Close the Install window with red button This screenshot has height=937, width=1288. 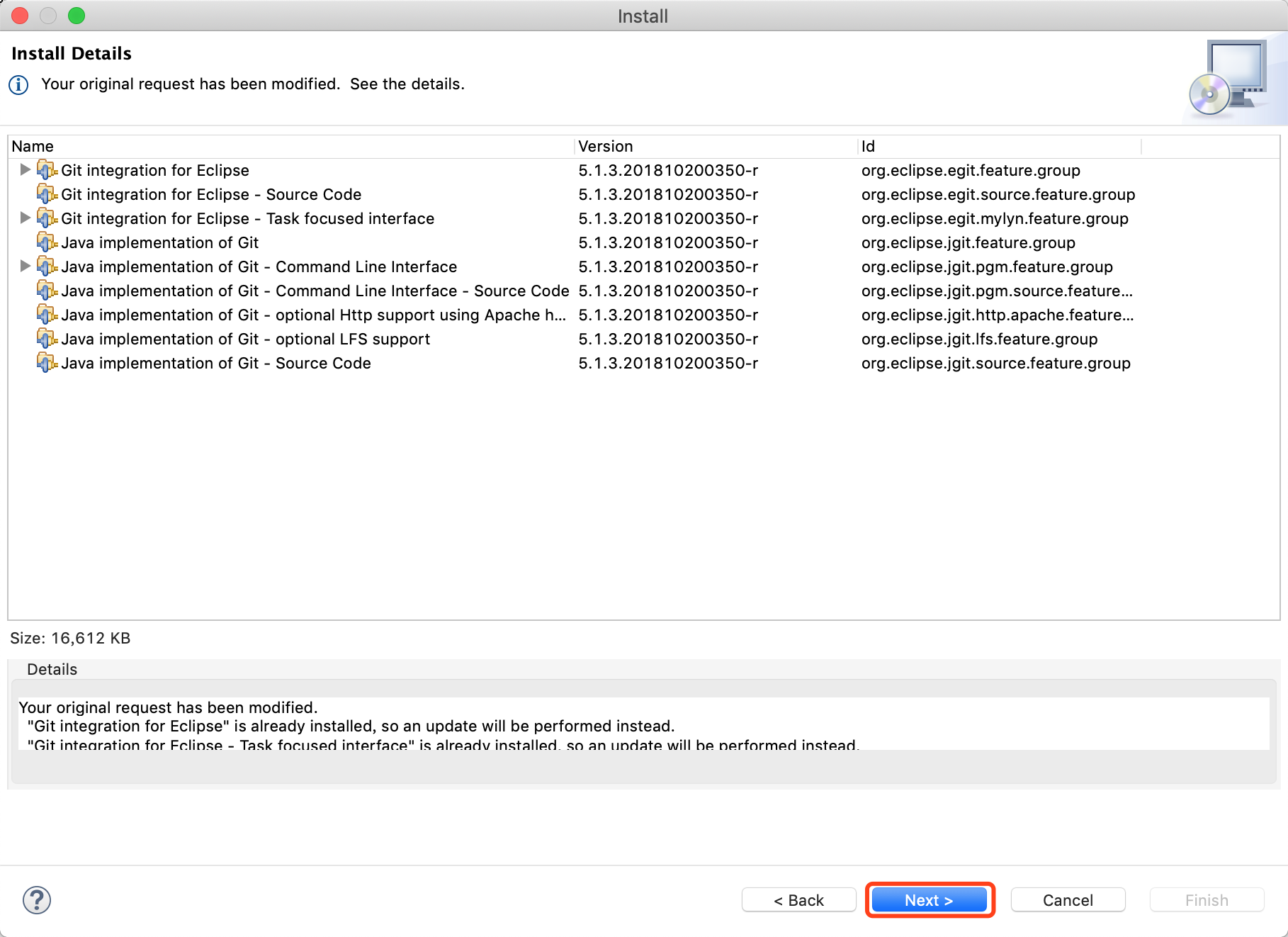click(x=20, y=16)
